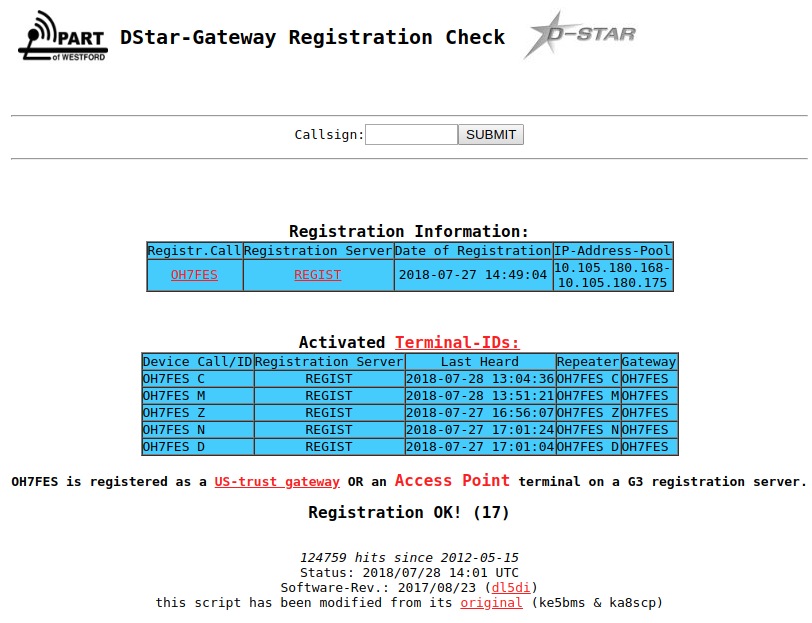Screen dimensions: 812x623
Task: Click the PART of Westford logo
Action: pyautogui.click(x=63, y=36)
